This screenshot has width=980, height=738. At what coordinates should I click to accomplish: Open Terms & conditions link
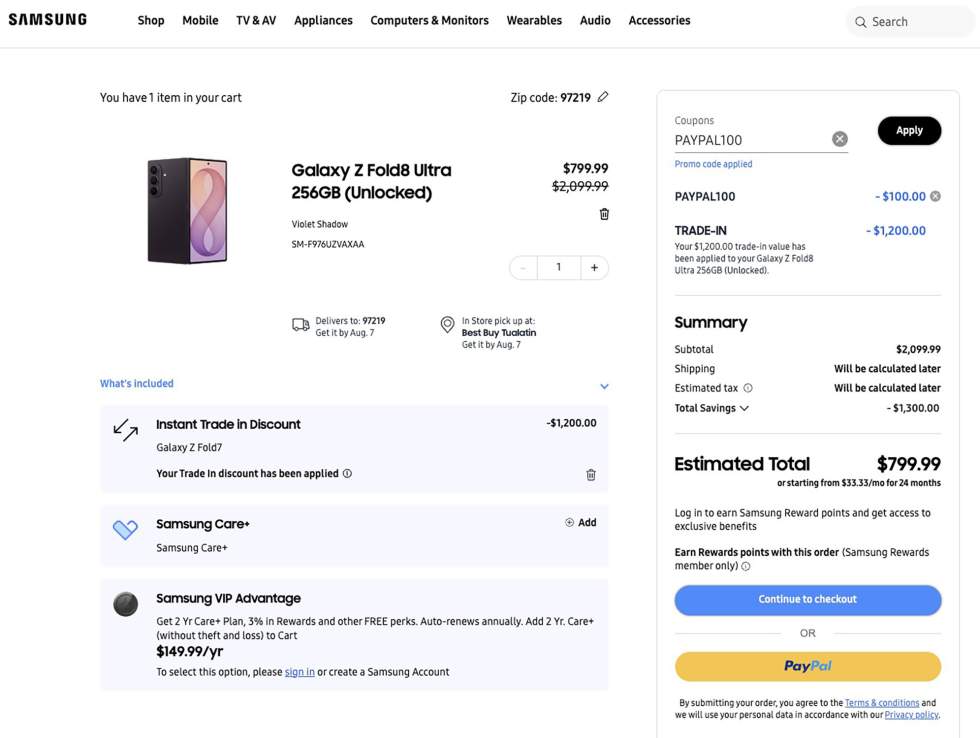tap(882, 703)
